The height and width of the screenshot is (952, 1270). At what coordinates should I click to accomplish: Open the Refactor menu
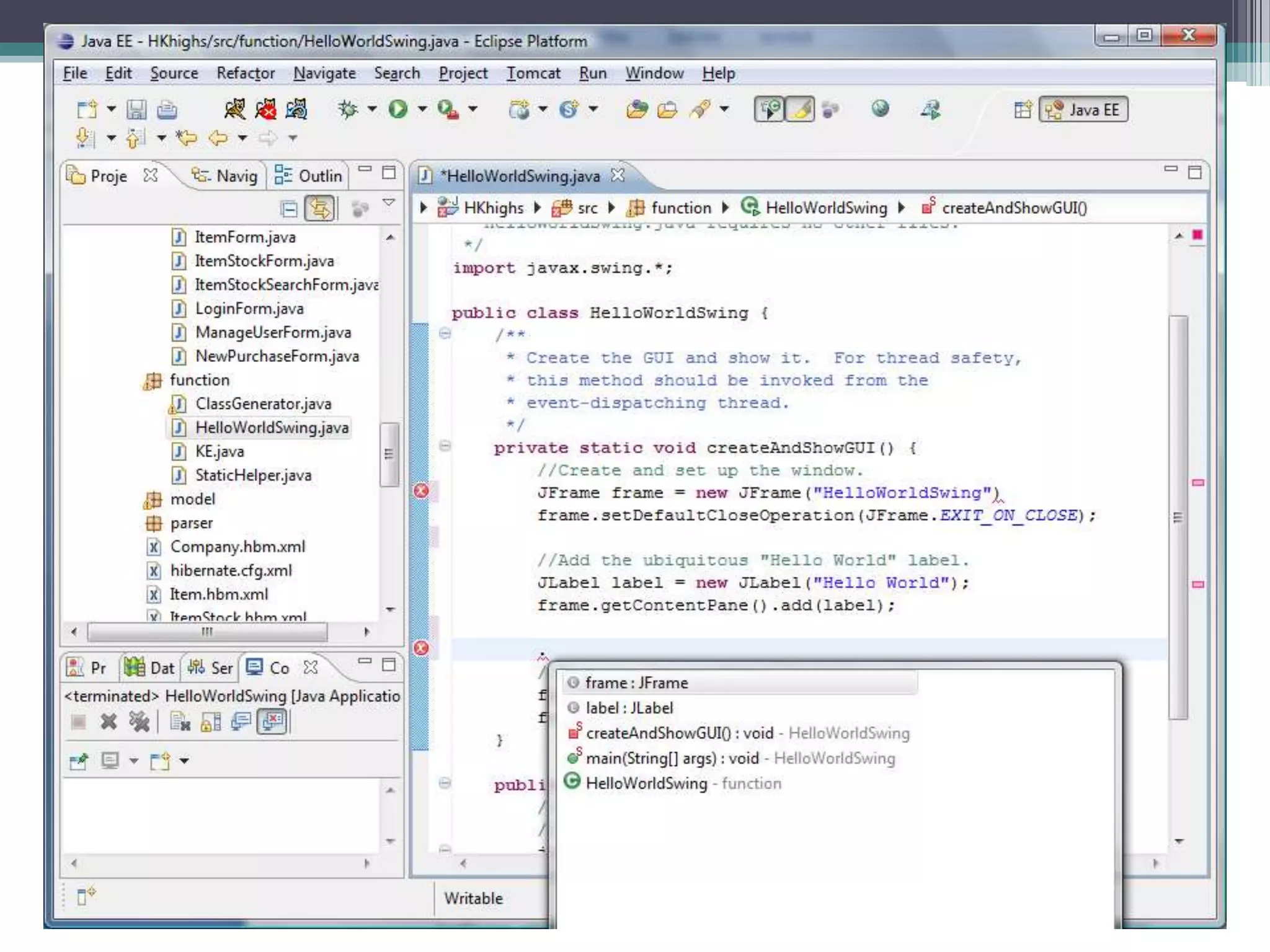click(246, 73)
